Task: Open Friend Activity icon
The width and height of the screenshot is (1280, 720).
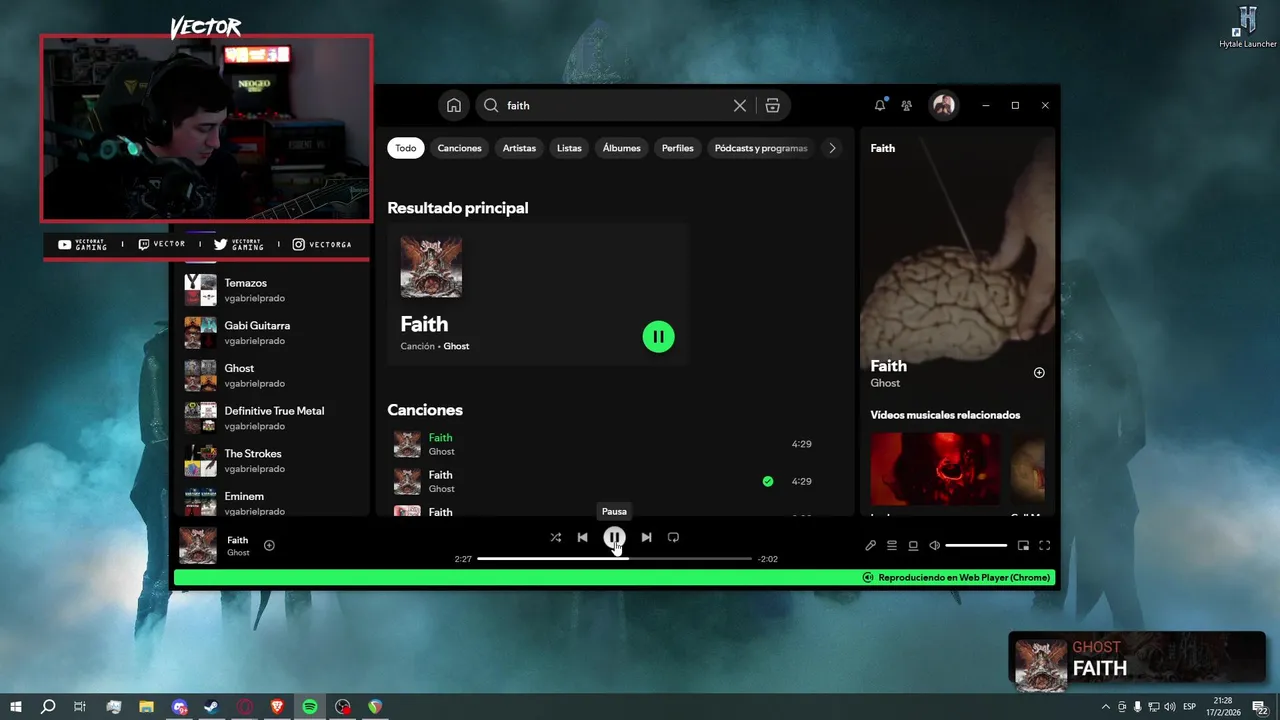Action: pyautogui.click(x=907, y=105)
